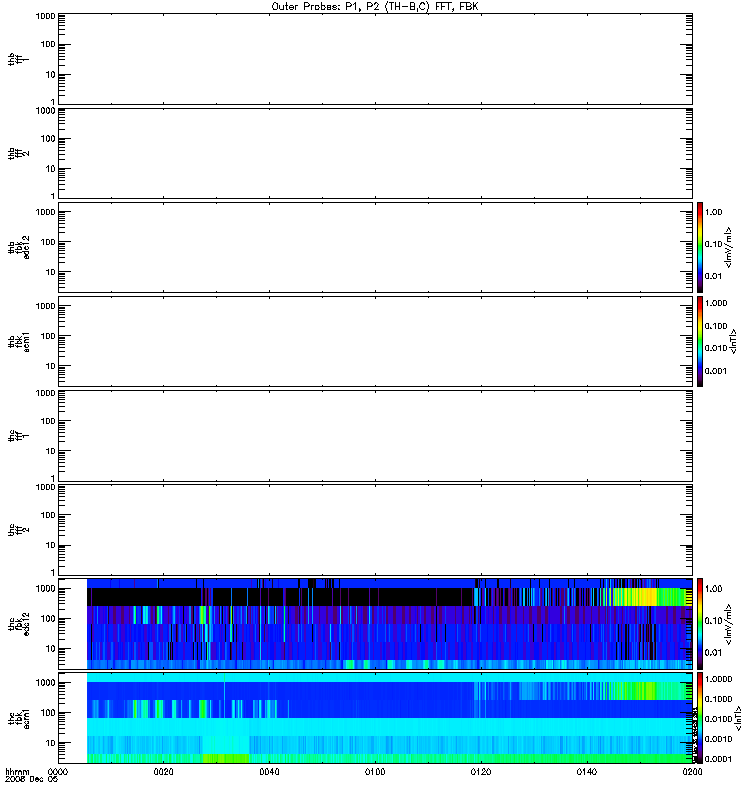Click the 'thc fff 1' y-axis label

[x=18, y=436]
